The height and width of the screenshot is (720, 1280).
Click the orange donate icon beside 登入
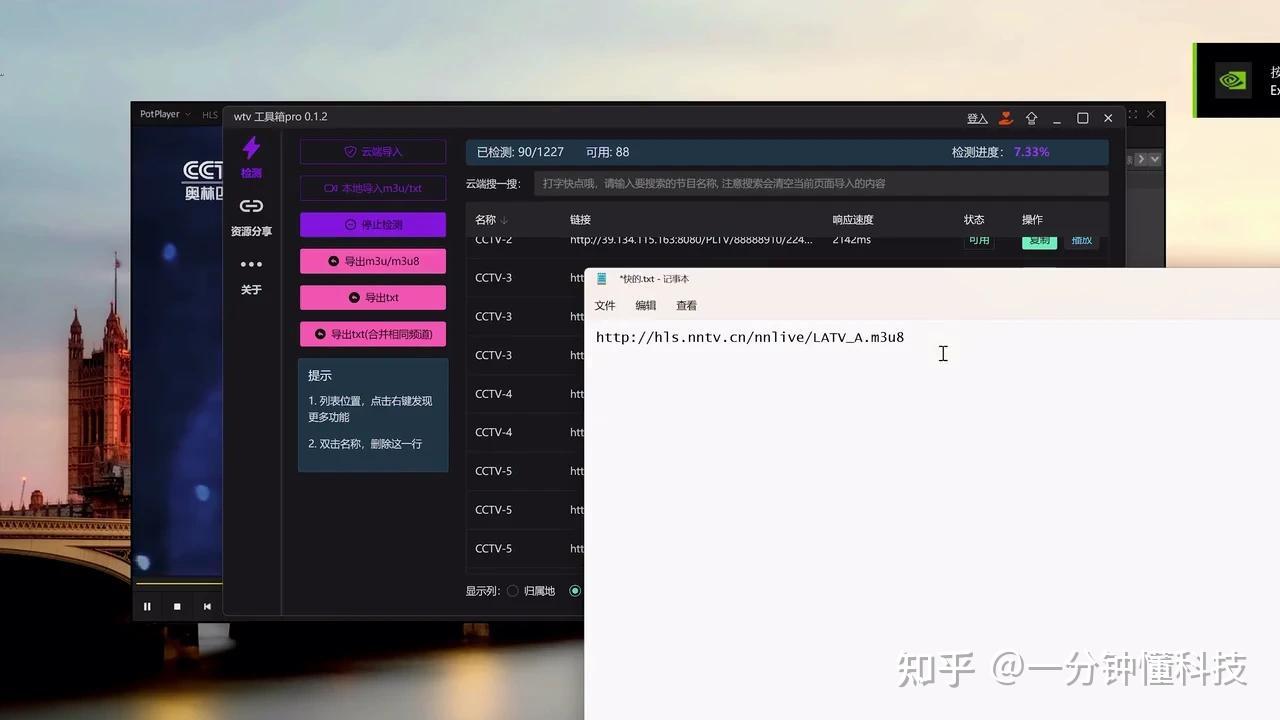tap(1006, 118)
